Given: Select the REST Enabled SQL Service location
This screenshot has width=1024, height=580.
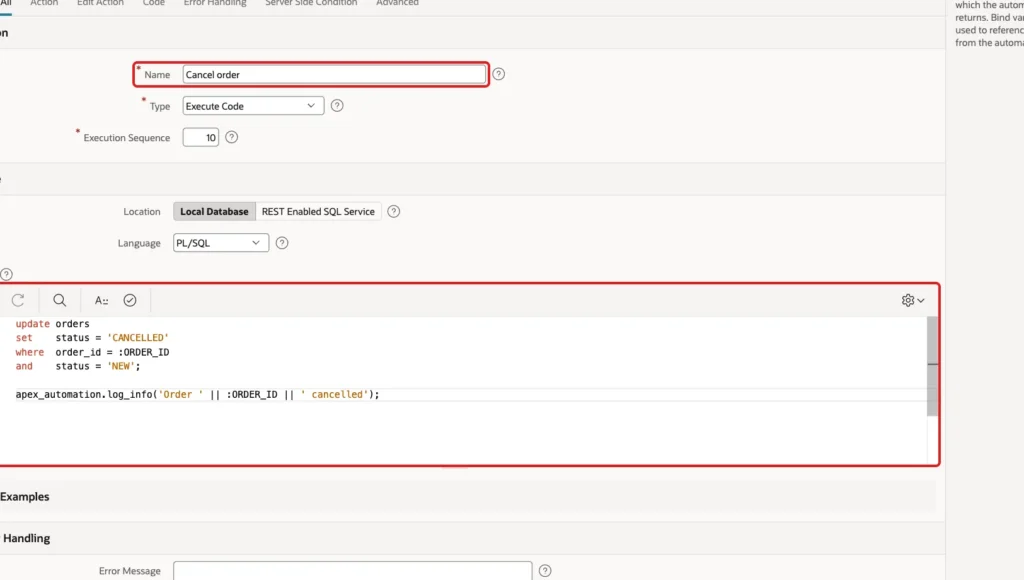Looking at the screenshot, I should 318,212.
